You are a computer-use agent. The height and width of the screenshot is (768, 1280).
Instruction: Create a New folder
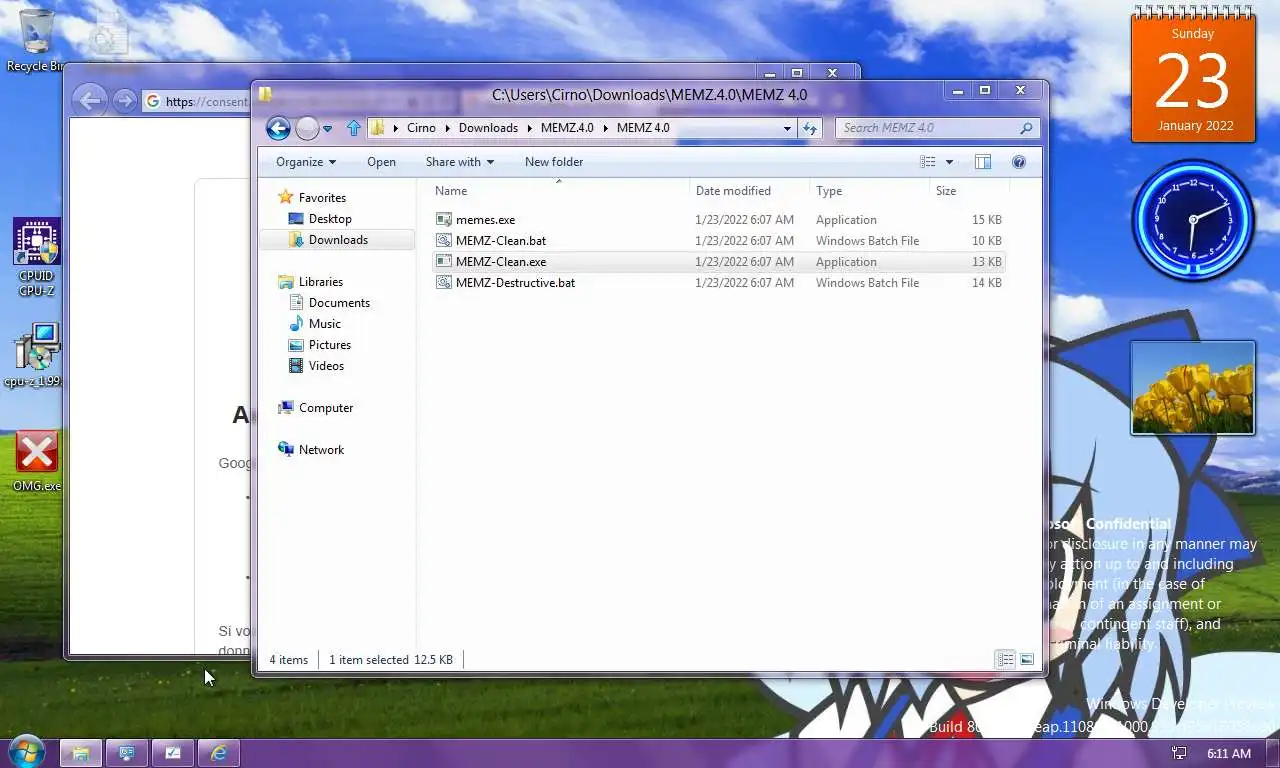[x=554, y=162]
